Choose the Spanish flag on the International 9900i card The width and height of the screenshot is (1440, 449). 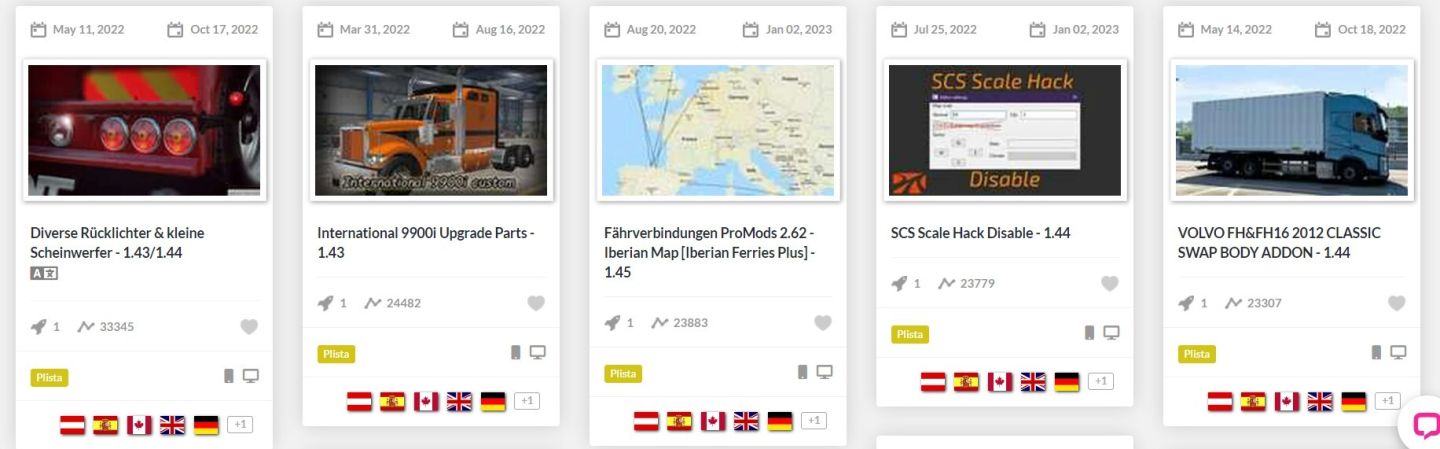click(x=393, y=401)
